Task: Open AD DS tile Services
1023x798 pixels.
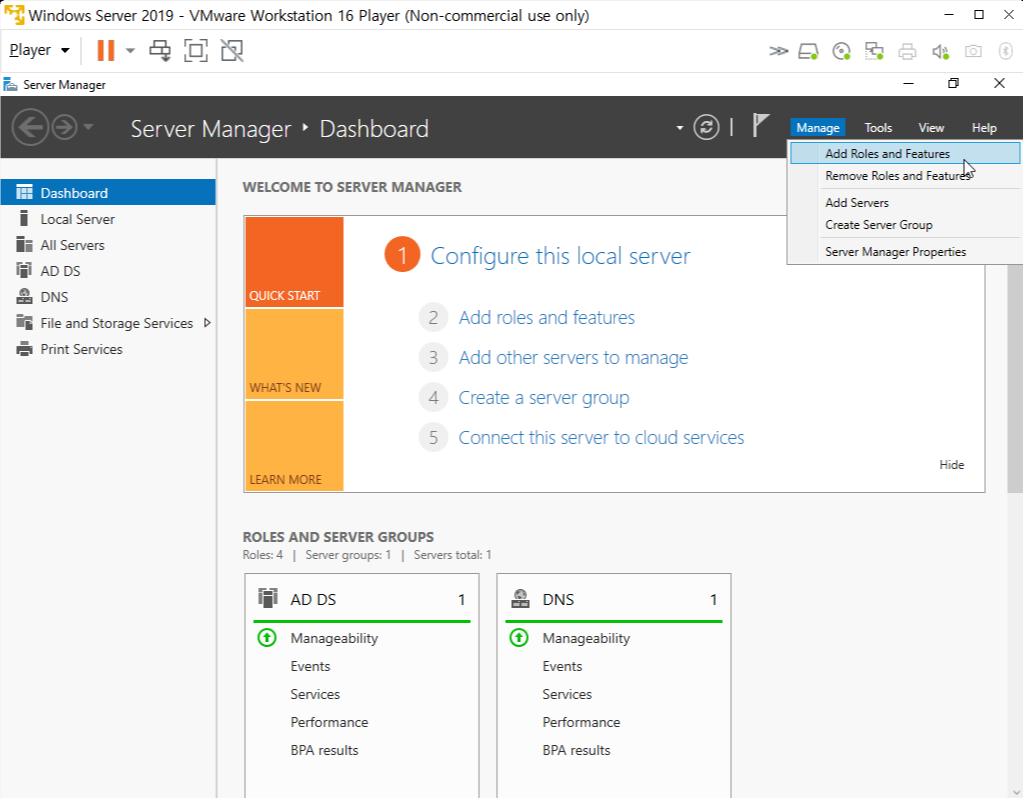Action: click(x=315, y=694)
